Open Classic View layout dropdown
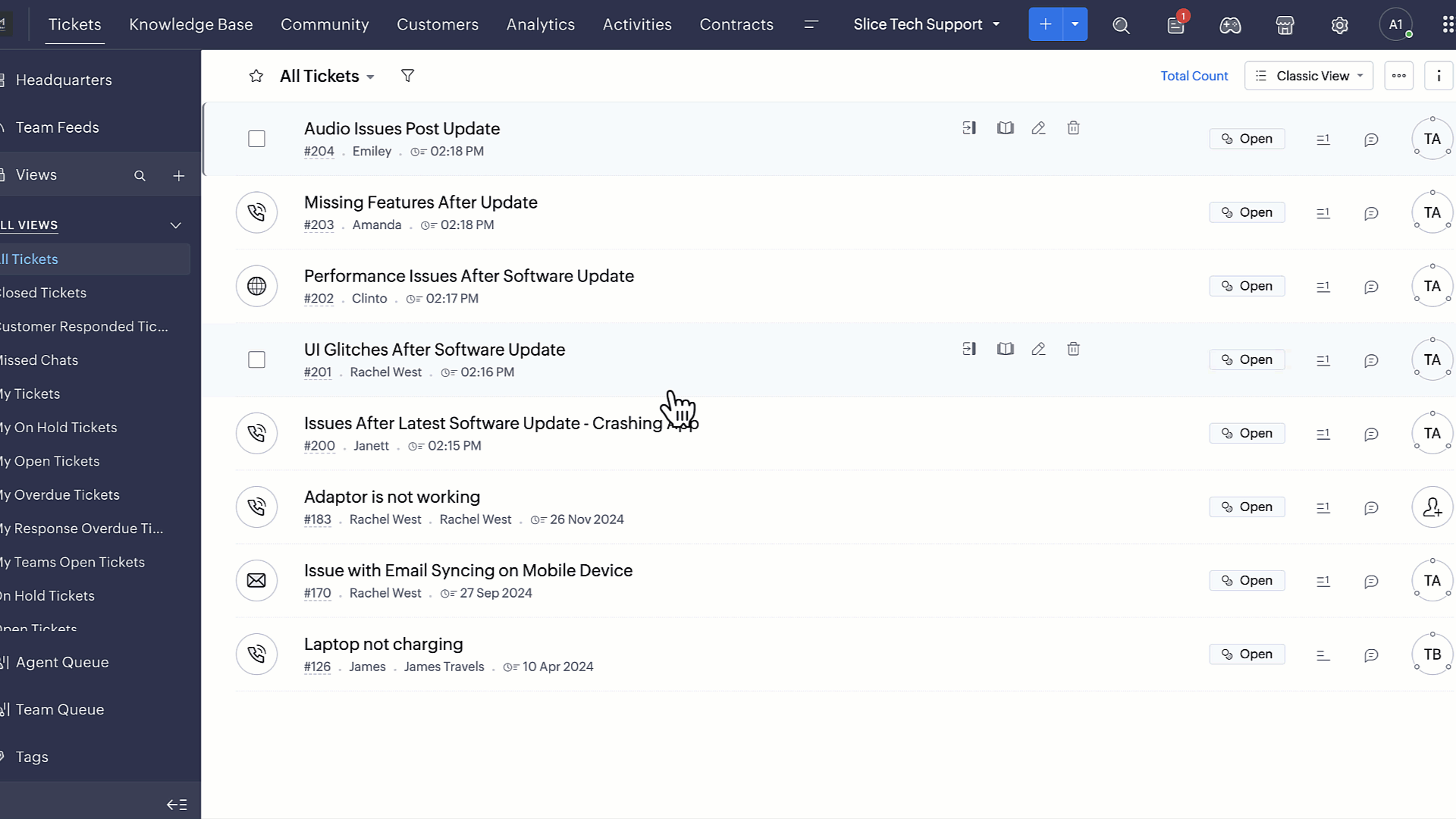1456x819 pixels. coord(1309,76)
